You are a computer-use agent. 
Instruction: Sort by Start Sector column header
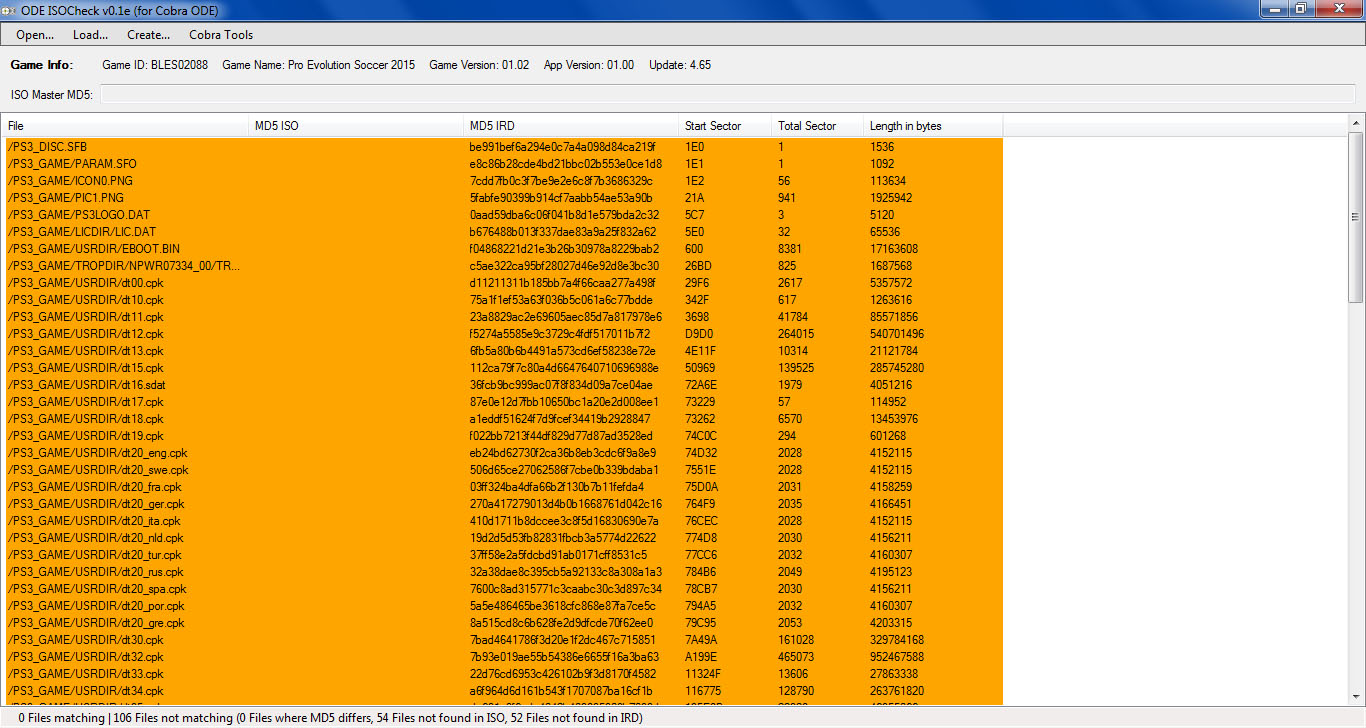point(725,126)
